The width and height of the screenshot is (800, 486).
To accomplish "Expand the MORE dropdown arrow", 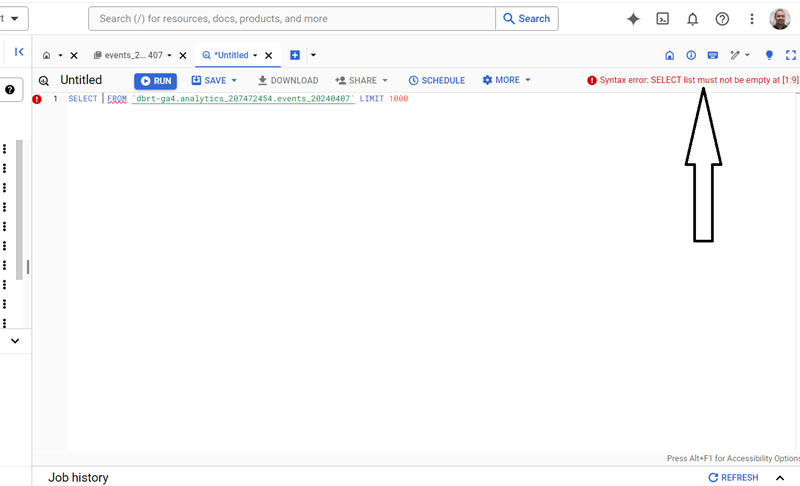I will click(528, 80).
